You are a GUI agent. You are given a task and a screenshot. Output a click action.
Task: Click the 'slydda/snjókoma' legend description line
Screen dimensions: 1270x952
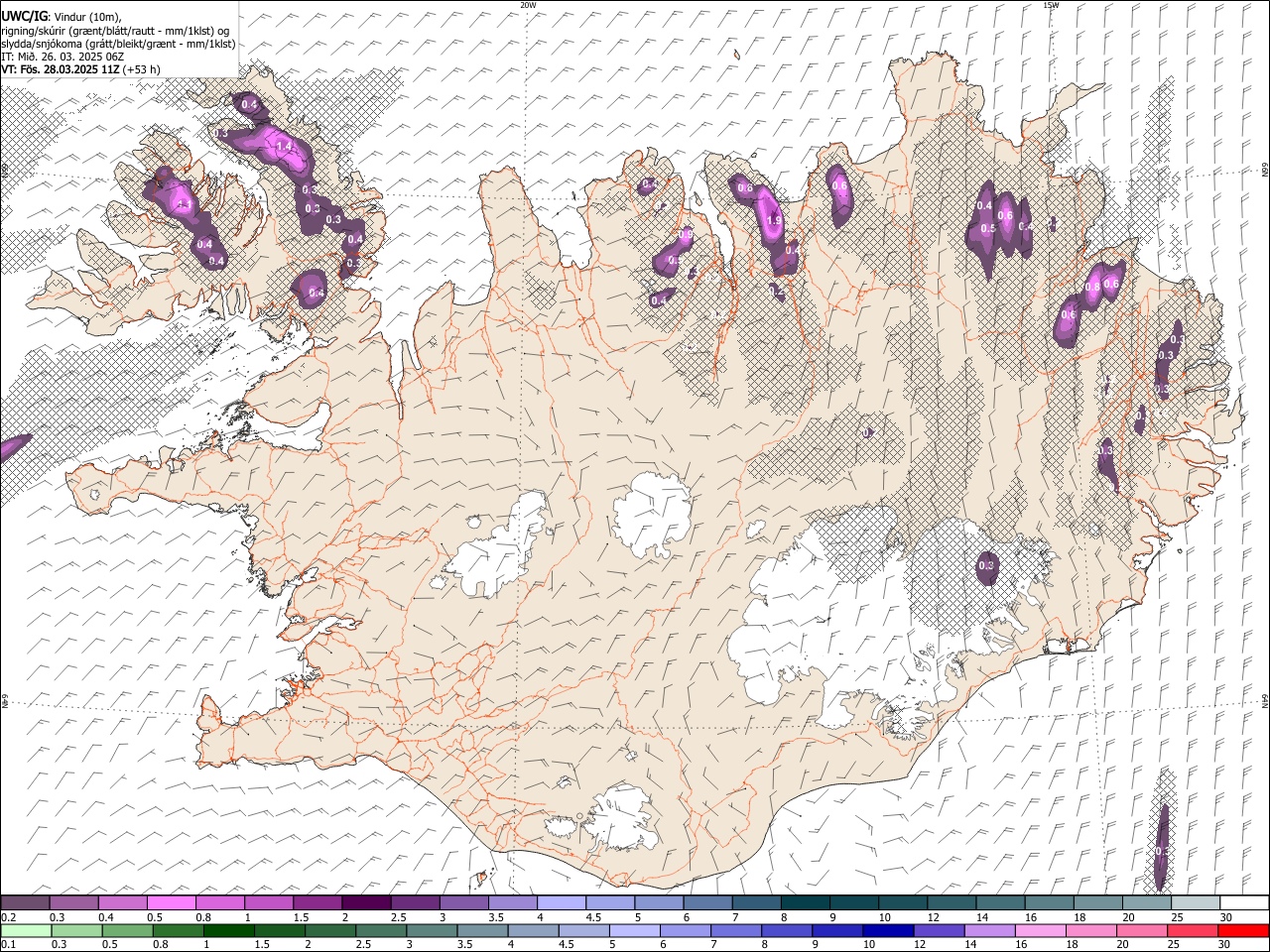pos(118,44)
